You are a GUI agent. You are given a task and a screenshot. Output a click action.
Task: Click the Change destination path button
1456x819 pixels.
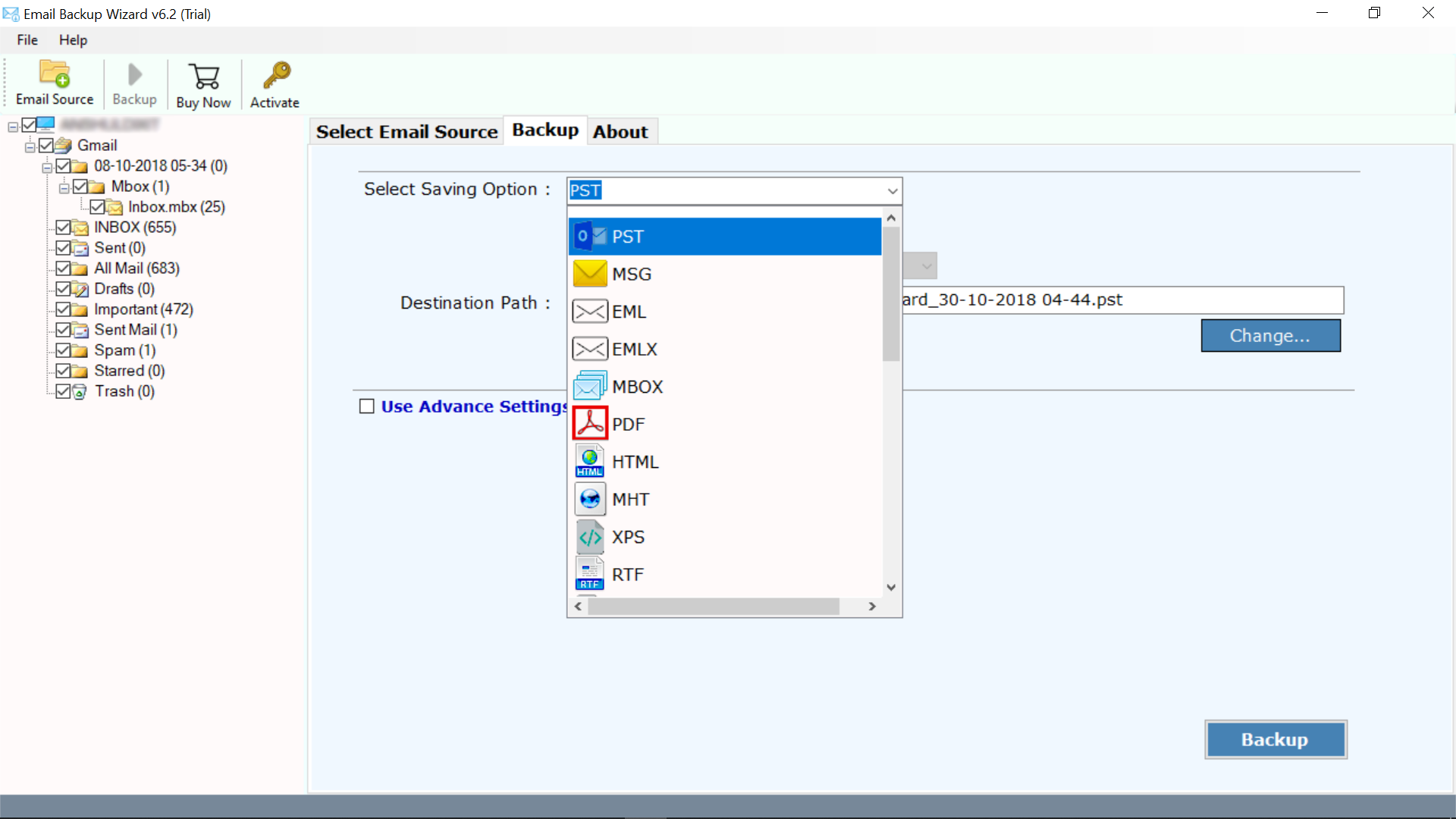1271,335
